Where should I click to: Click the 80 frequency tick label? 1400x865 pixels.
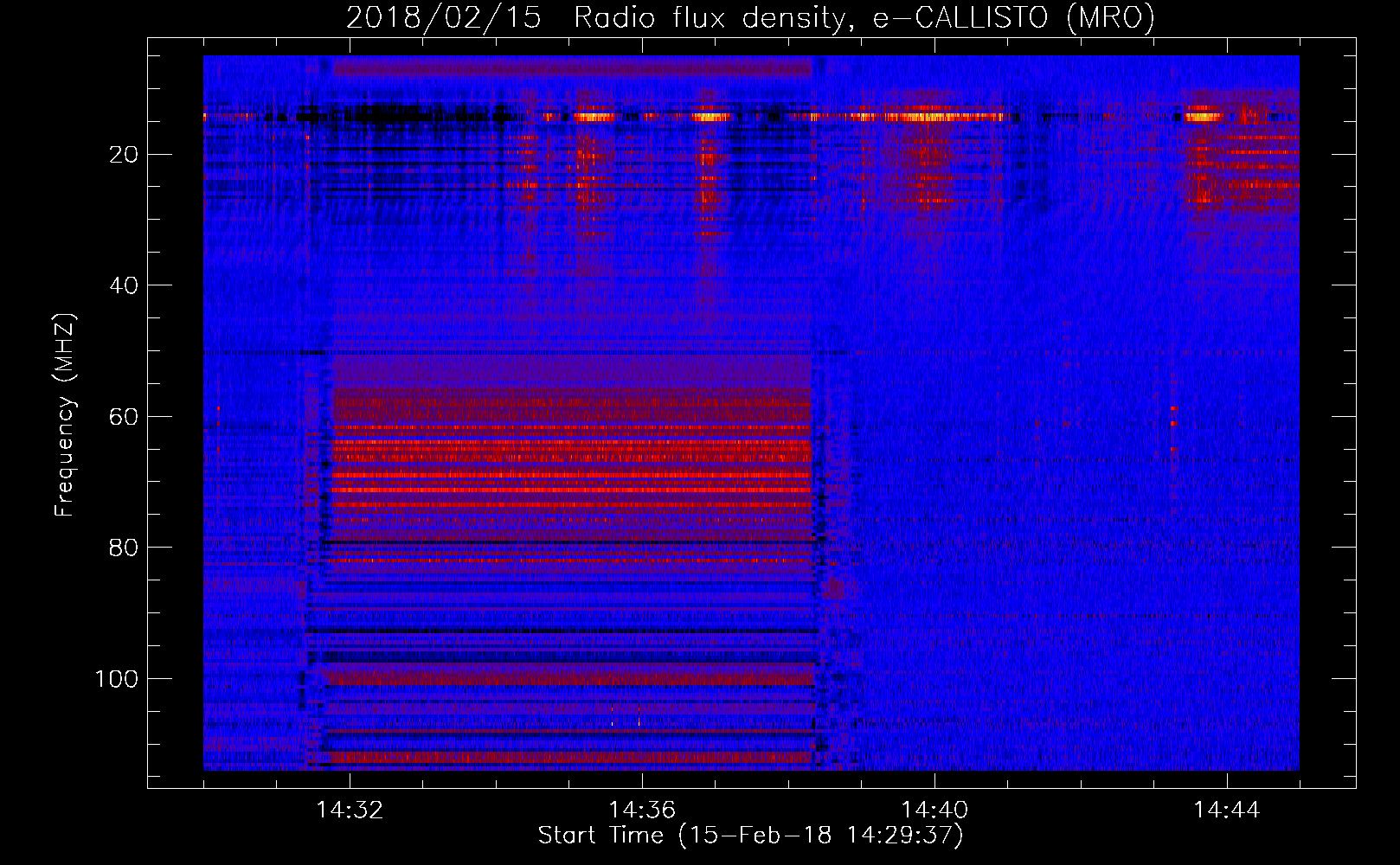pyautogui.click(x=125, y=548)
